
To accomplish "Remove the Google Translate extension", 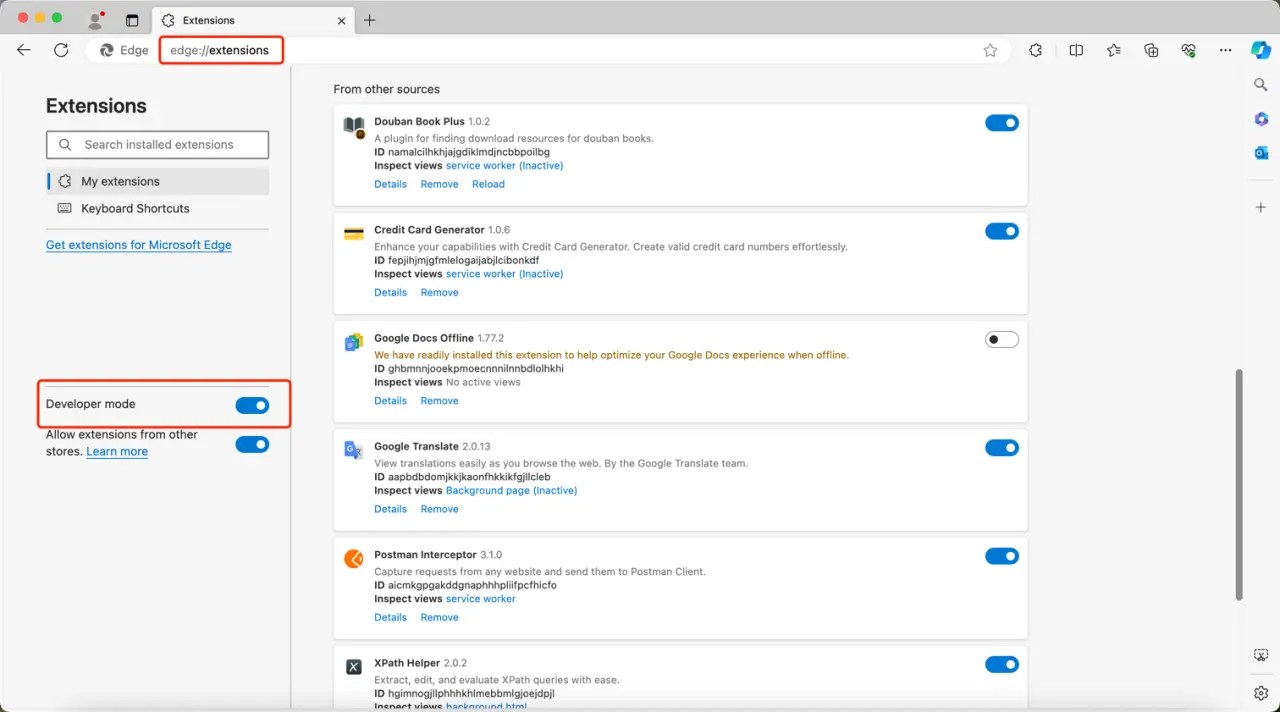I will [439, 509].
